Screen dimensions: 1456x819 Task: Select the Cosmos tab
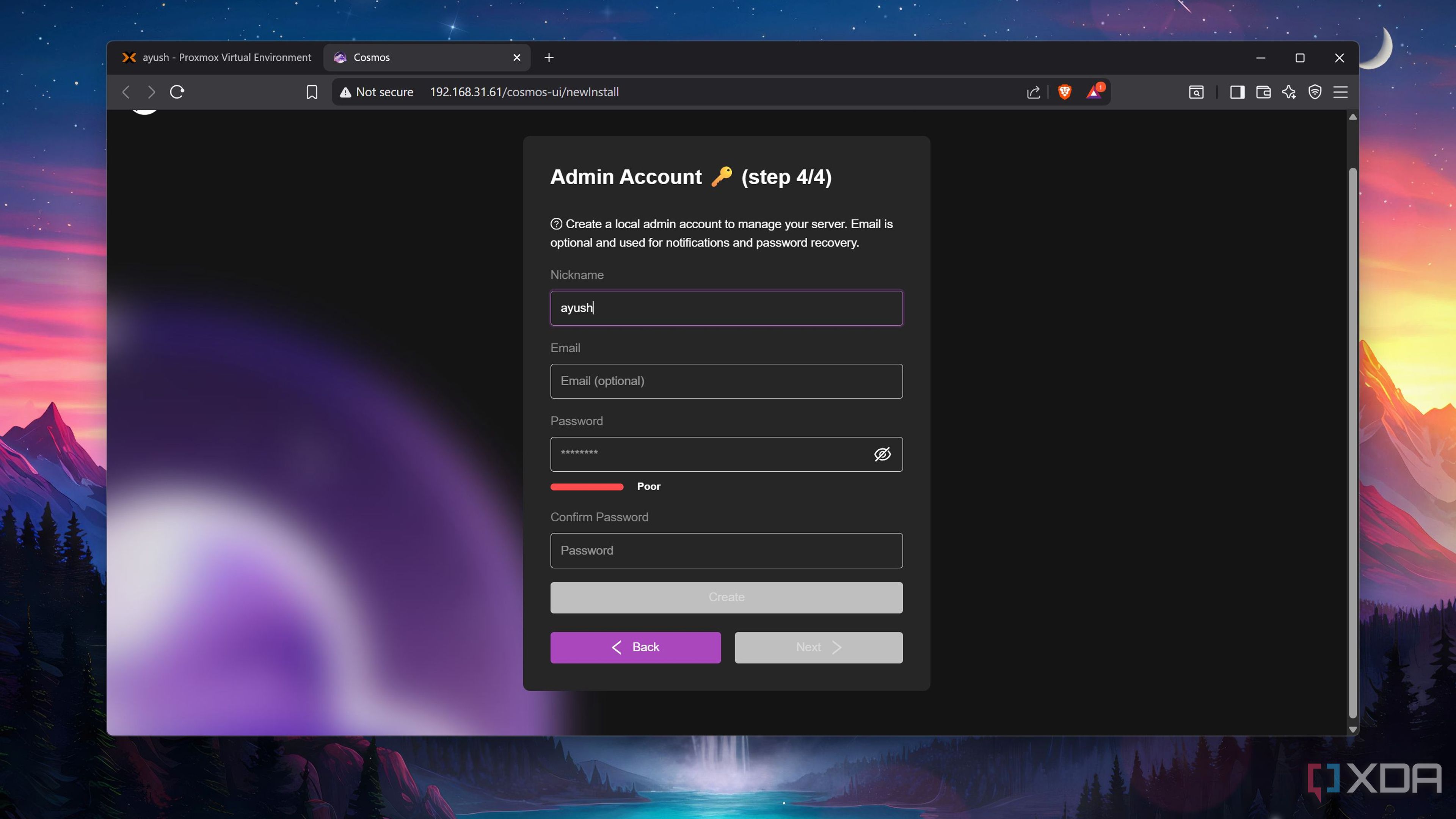tap(427, 58)
